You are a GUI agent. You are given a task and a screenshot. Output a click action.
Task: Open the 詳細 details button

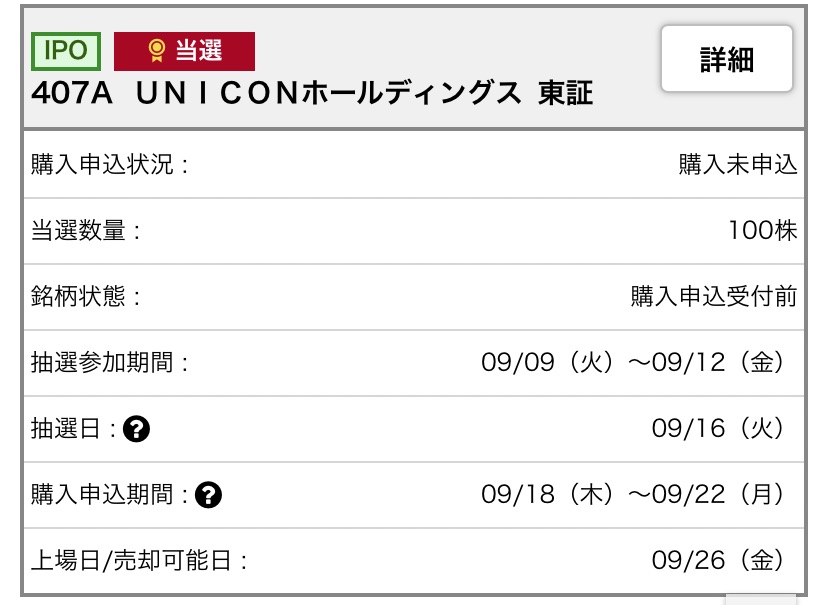727,59
